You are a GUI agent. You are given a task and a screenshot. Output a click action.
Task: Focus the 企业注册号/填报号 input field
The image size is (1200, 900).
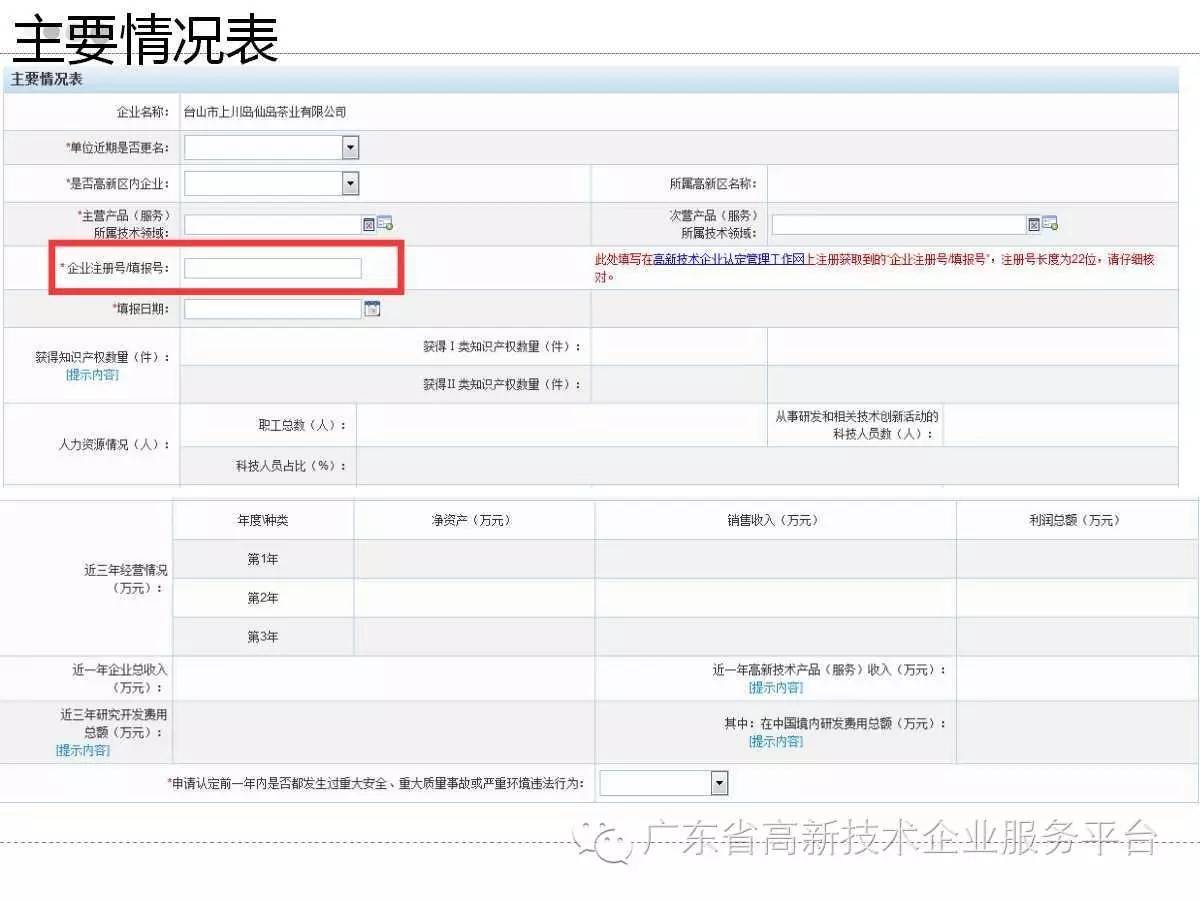pos(272,268)
